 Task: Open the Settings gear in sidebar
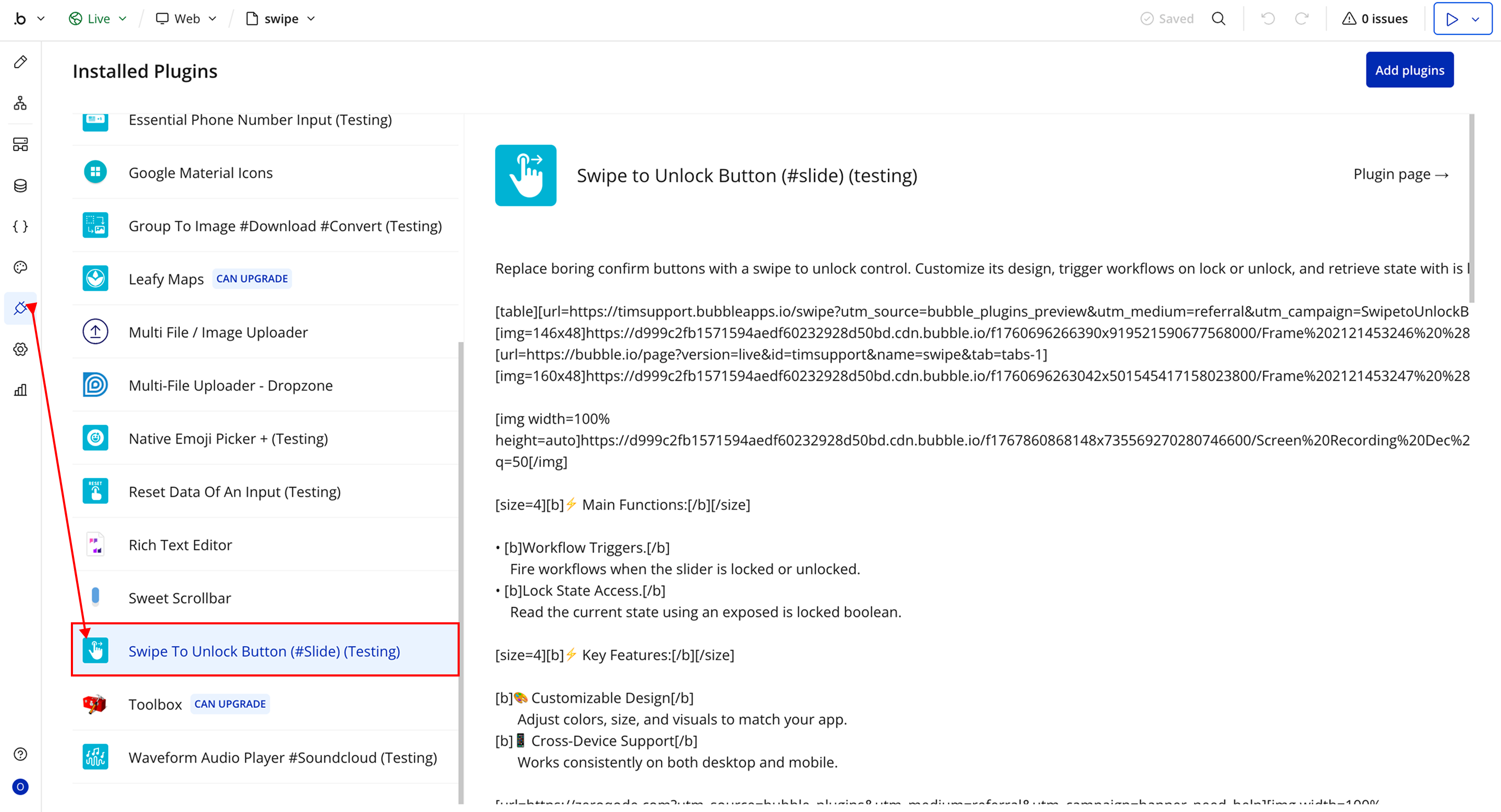coord(20,349)
